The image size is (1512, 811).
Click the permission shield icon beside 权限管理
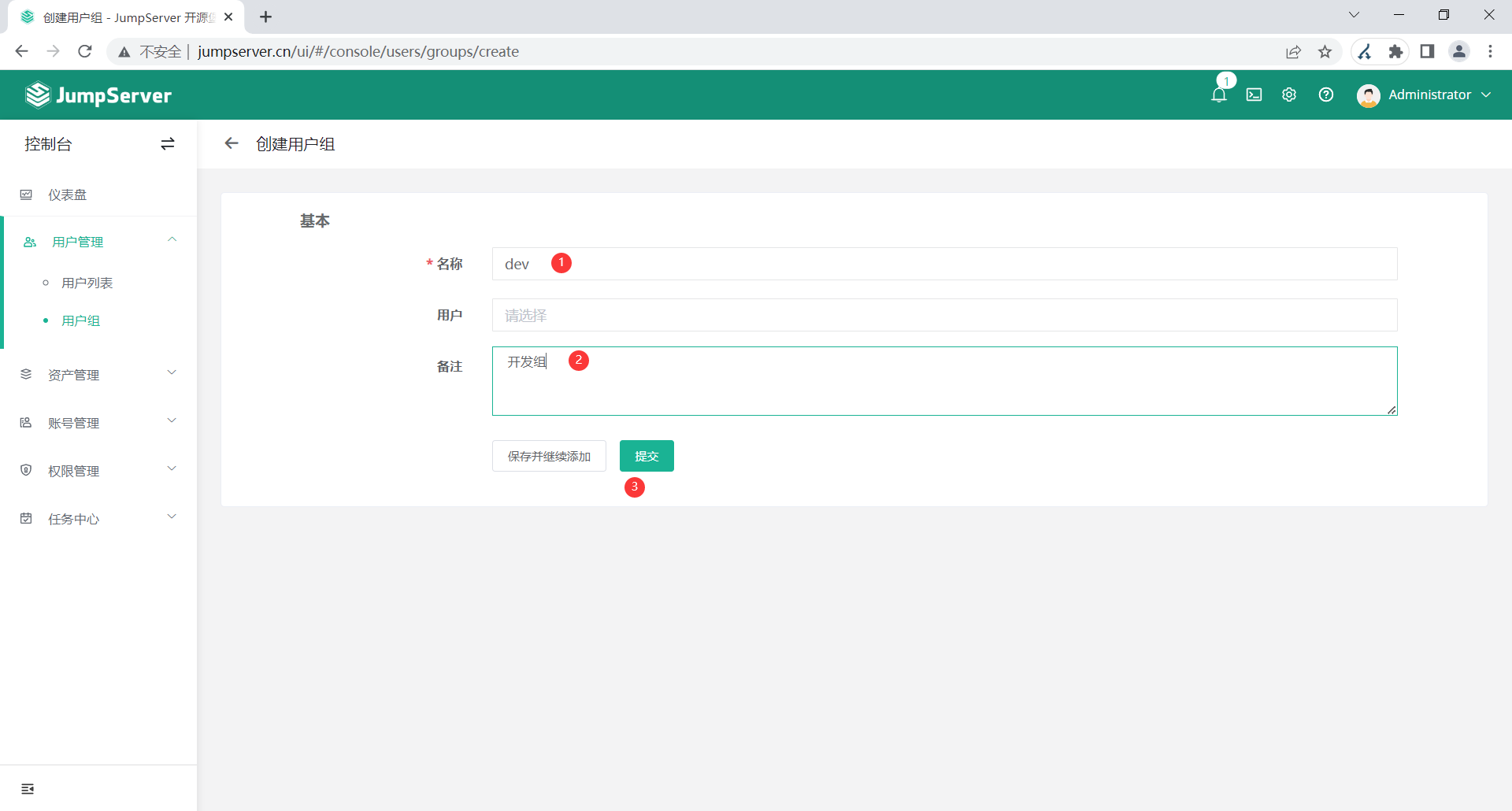point(26,471)
